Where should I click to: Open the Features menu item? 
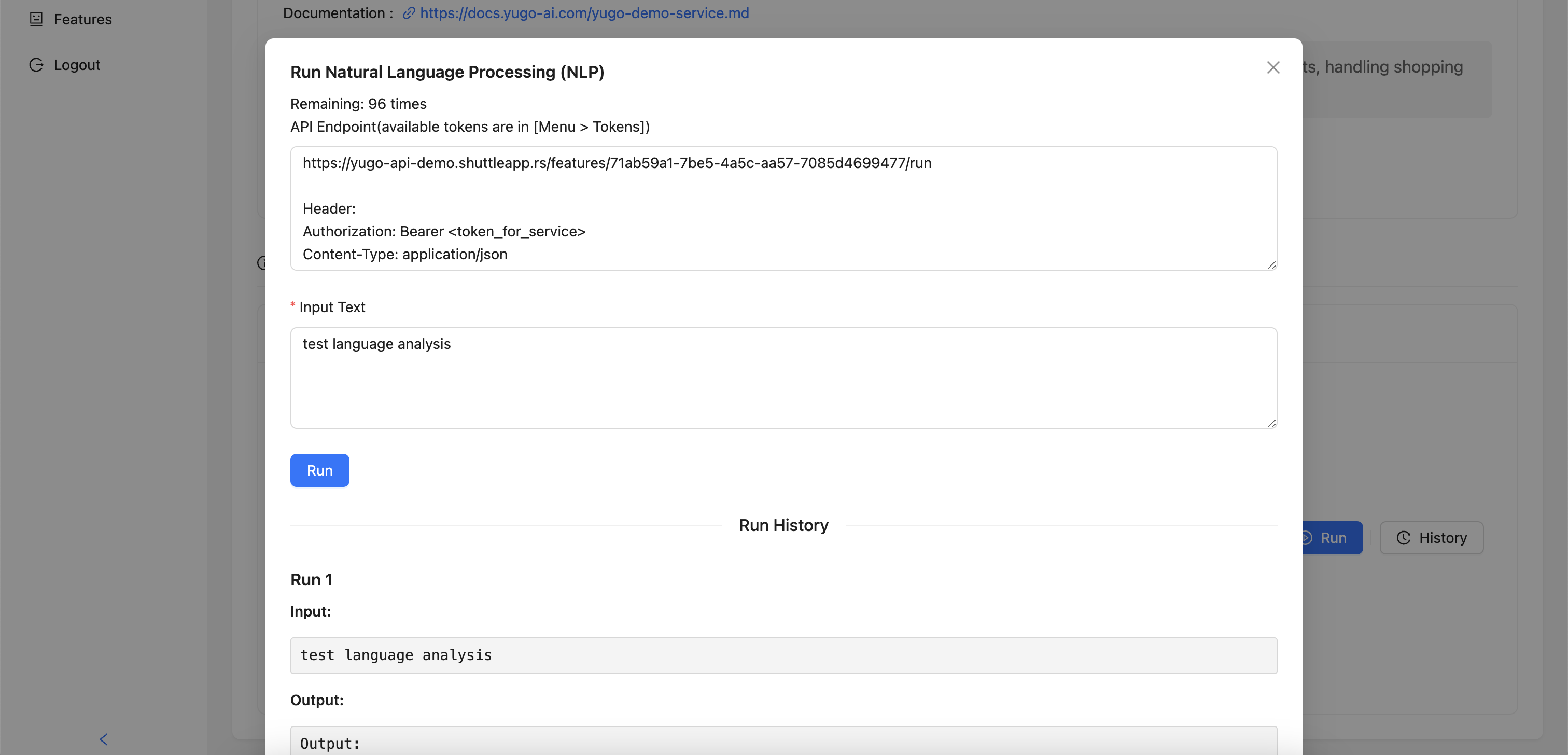(x=82, y=19)
